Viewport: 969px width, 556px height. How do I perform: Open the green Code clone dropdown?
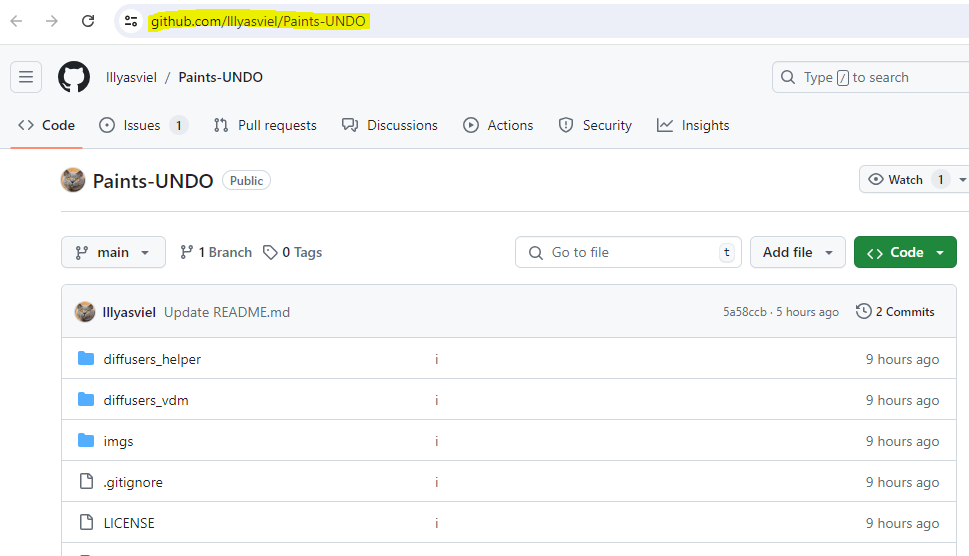click(905, 252)
